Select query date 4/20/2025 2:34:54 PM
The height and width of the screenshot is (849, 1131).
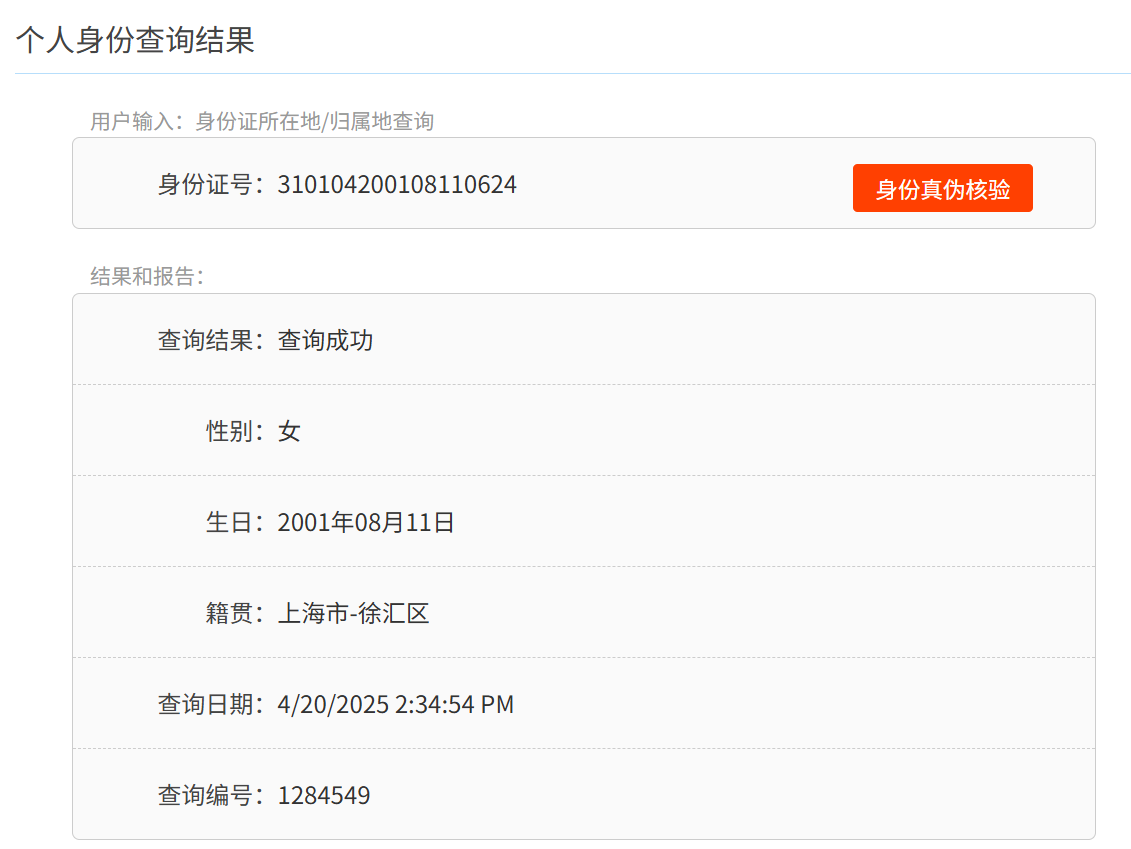click(395, 705)
